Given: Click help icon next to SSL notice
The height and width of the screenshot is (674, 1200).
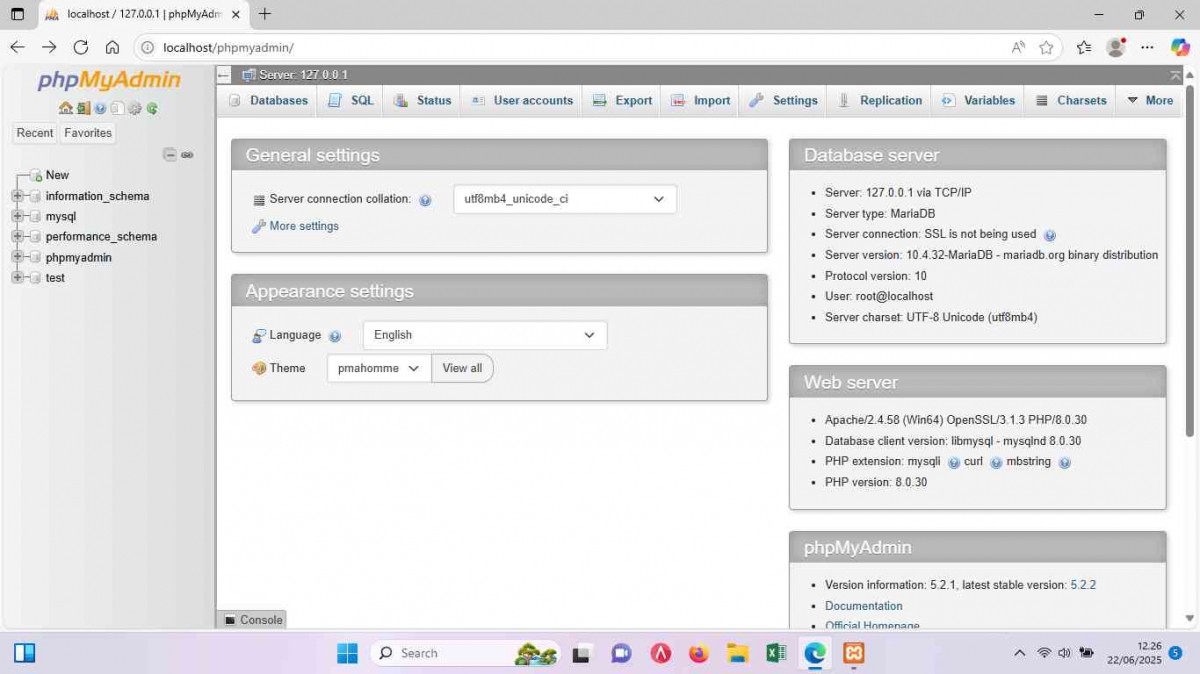Looking at the screenshot, I should coord(1050,235).
